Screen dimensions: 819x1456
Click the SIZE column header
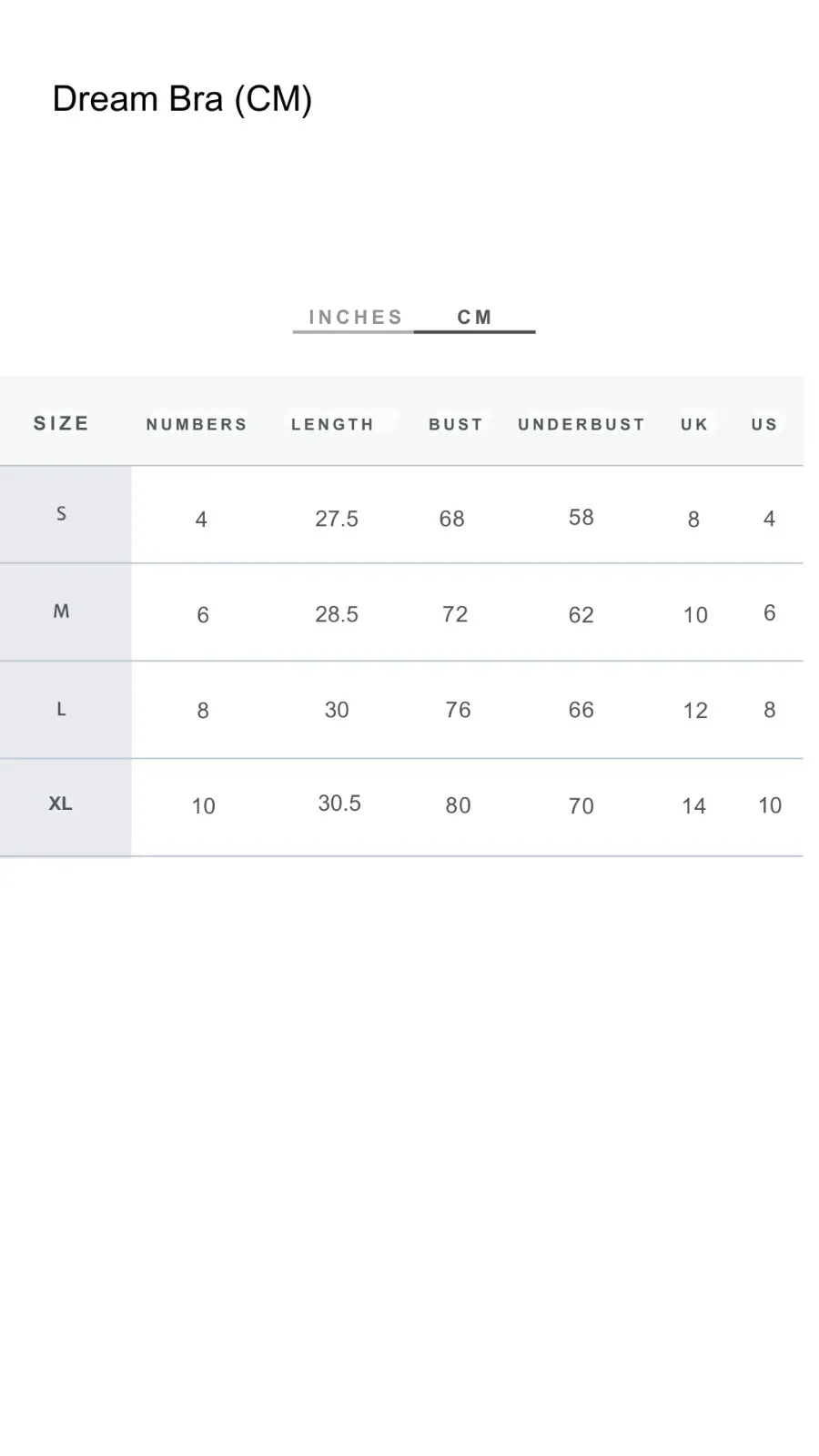62,423
